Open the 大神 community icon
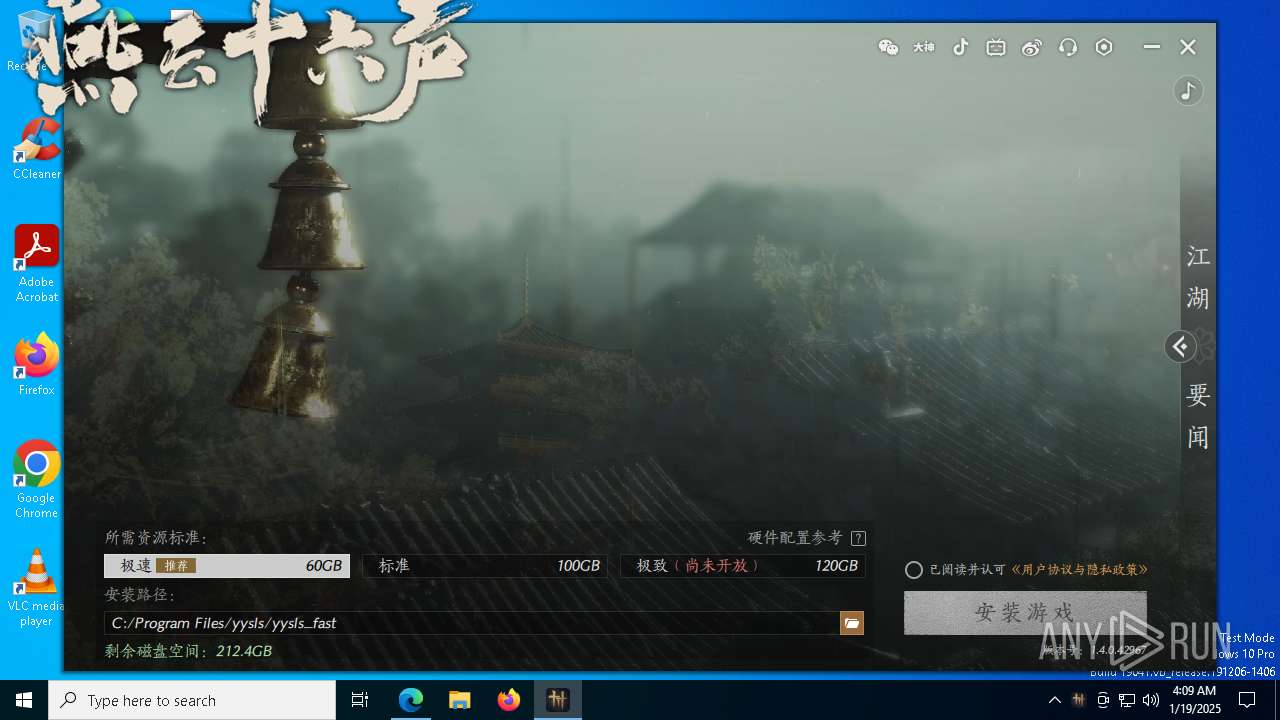Viewport: 1280px width, 720px height. 924,47
